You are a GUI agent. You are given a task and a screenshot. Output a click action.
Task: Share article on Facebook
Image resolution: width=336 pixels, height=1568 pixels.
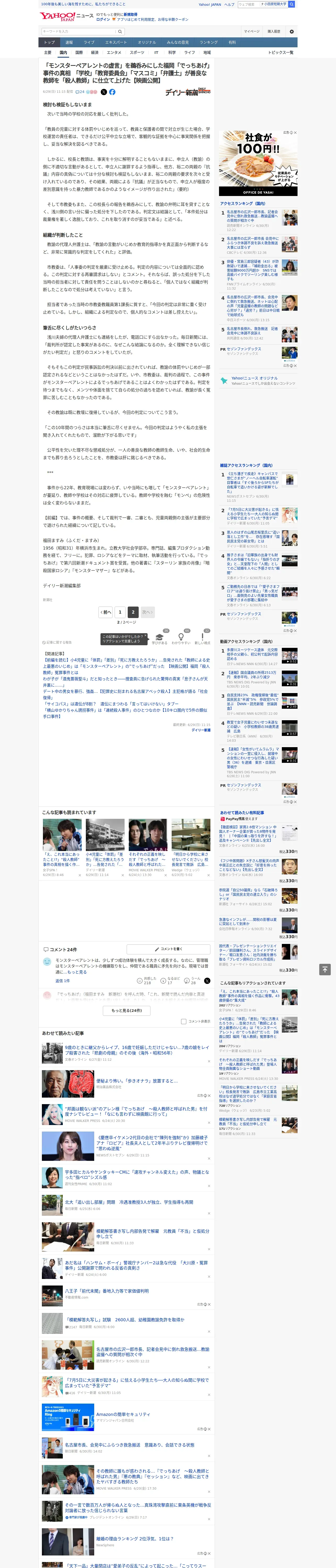[x=112, y=92]
